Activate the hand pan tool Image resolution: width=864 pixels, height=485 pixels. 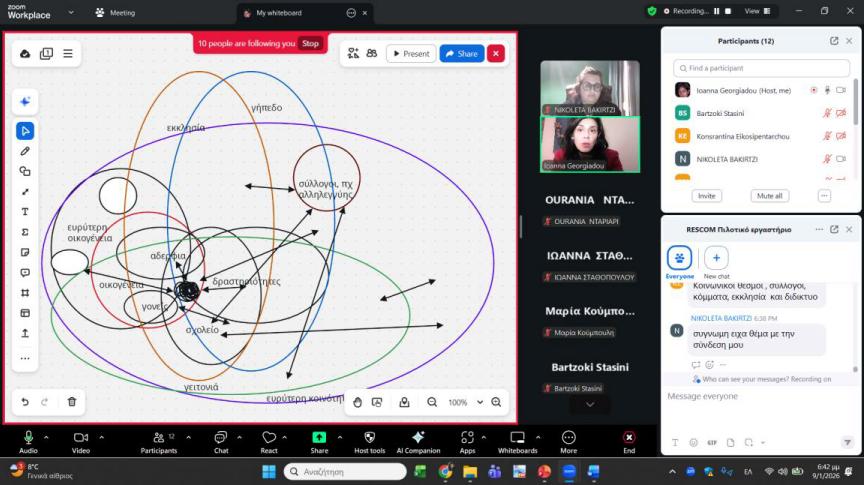pyautogui.click(x=357, y=402)
